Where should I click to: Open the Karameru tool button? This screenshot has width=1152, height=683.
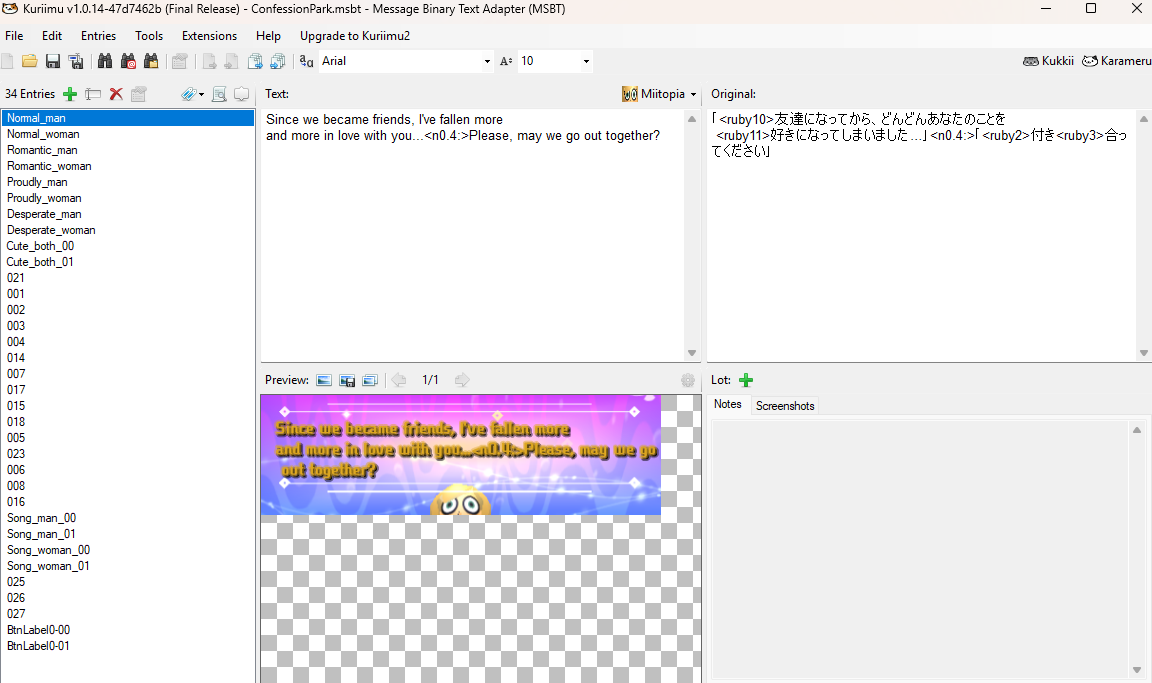coord(1117,61)
